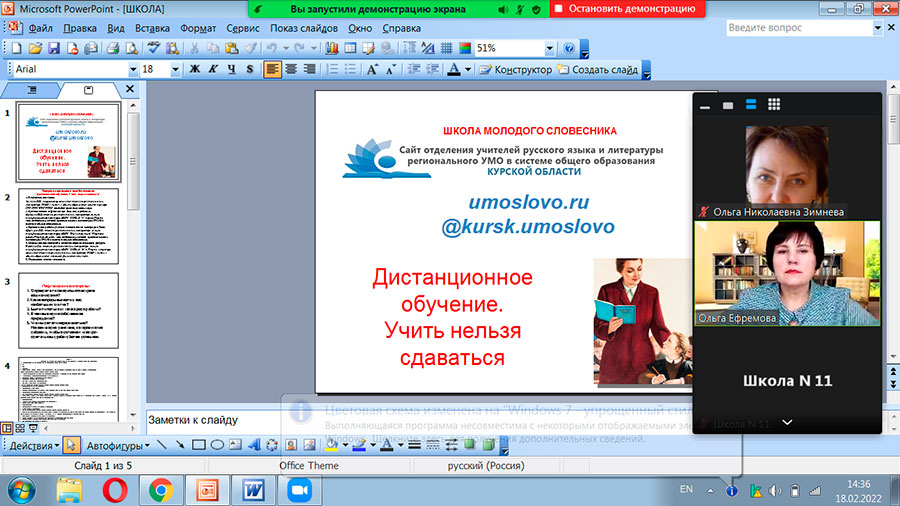Click Создать слайд to add a slide
The width and height of the screenshot is (900, 506).
[x=598, y=69]
